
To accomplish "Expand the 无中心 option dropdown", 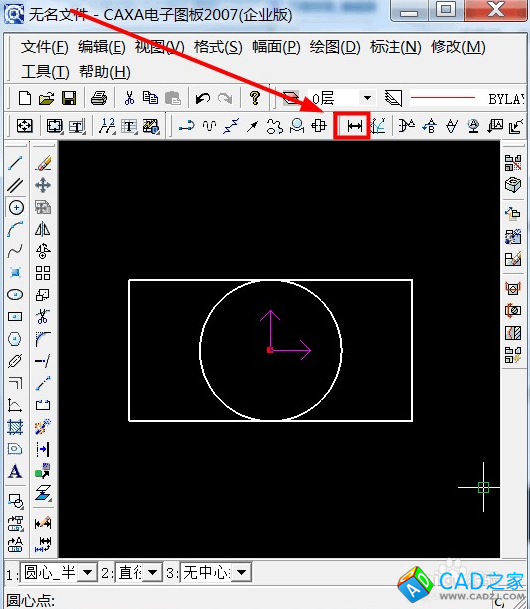I will tap(242, 572).
